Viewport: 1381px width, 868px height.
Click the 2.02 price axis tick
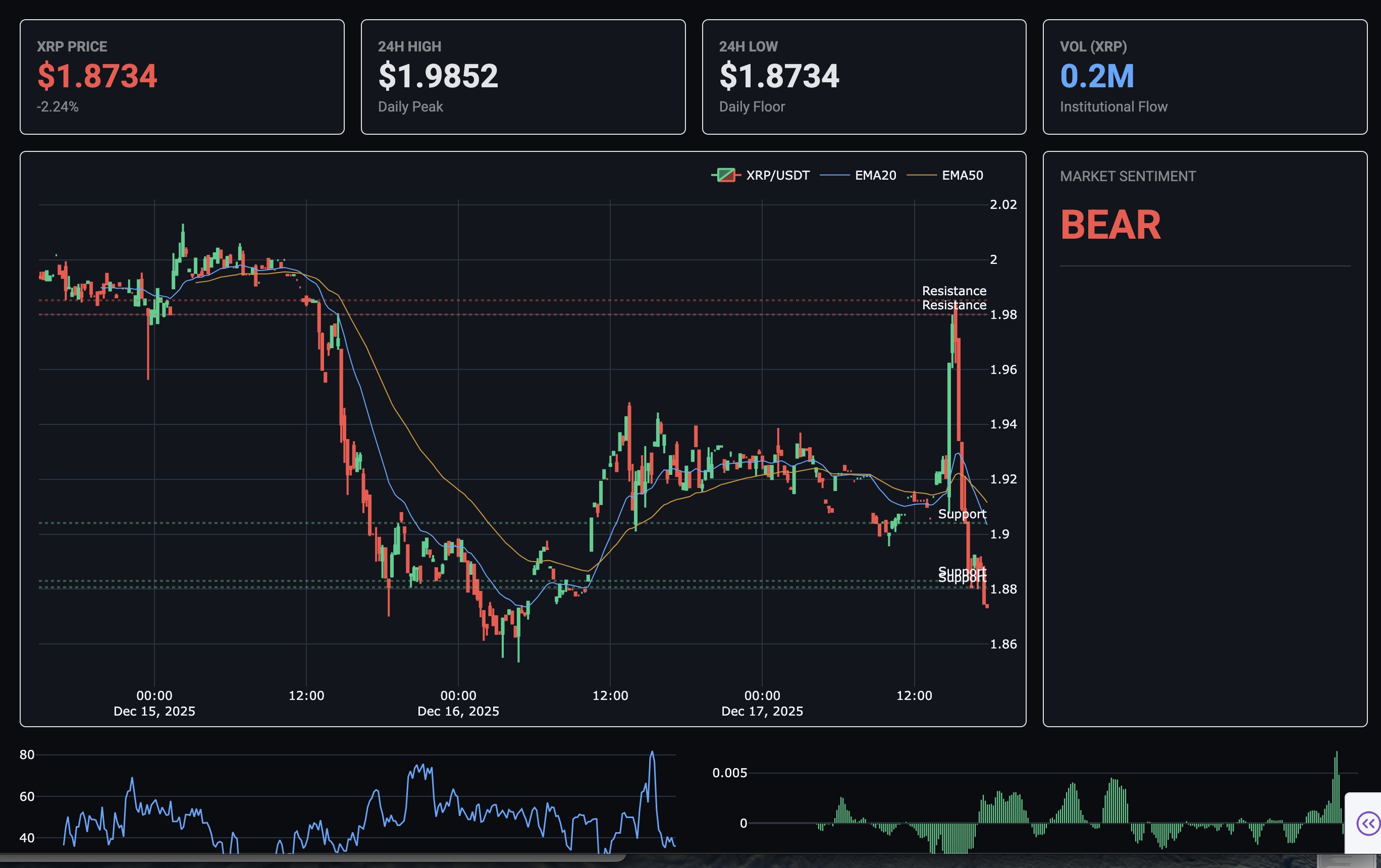[x=1002, y=205]
